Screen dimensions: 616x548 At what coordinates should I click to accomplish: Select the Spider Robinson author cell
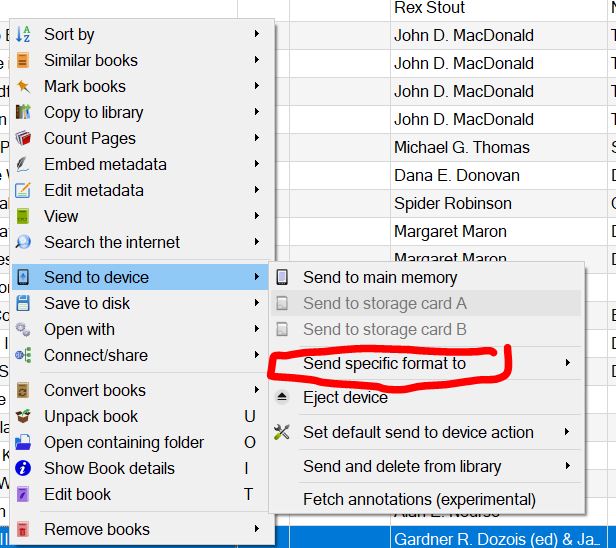[452, 203]
